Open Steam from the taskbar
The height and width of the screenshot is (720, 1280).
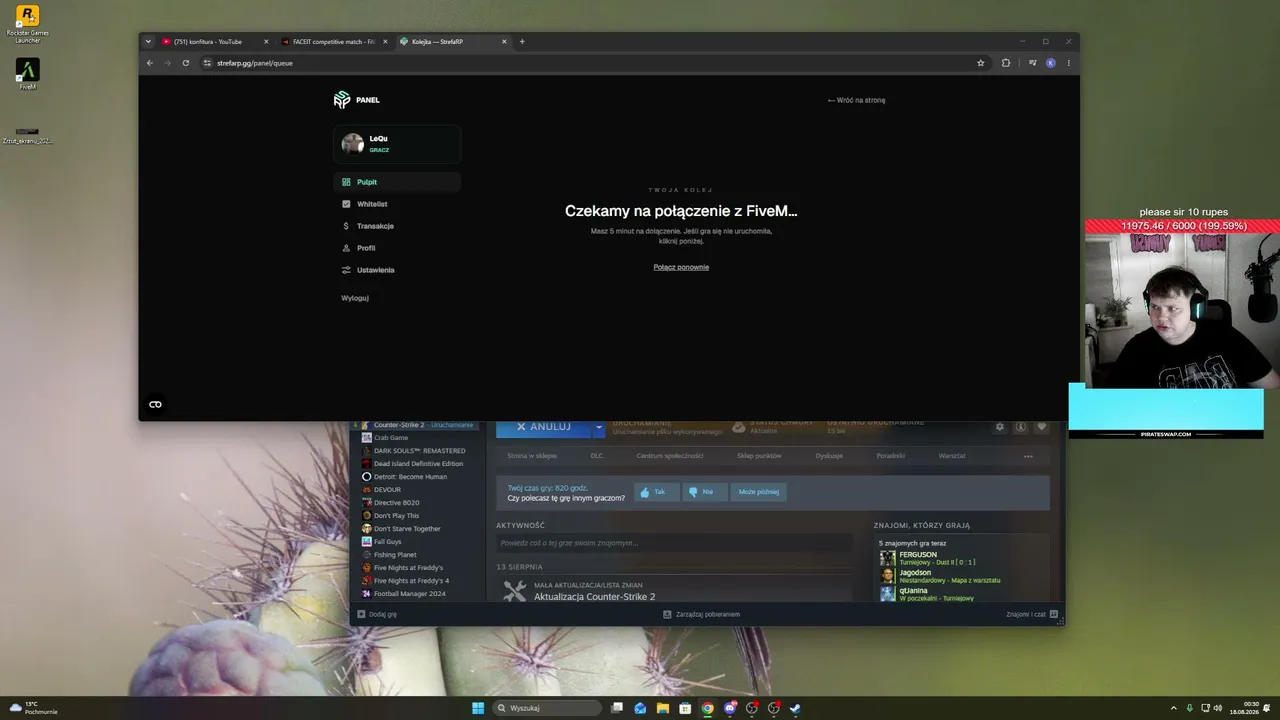[x=795, y=708]
